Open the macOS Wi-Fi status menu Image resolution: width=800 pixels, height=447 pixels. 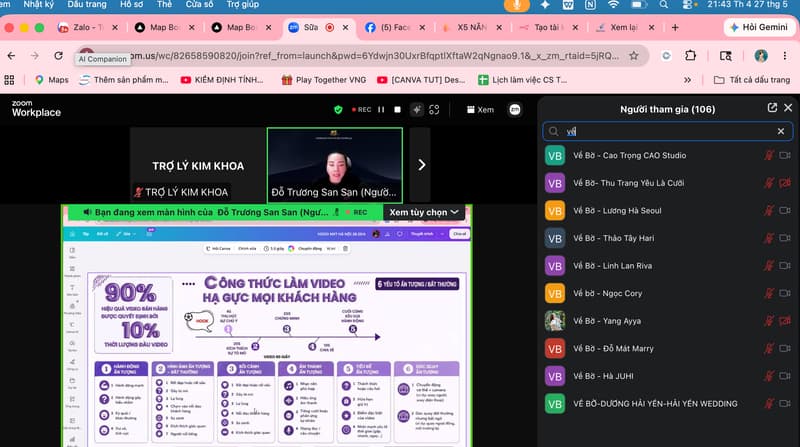[613, 5]
